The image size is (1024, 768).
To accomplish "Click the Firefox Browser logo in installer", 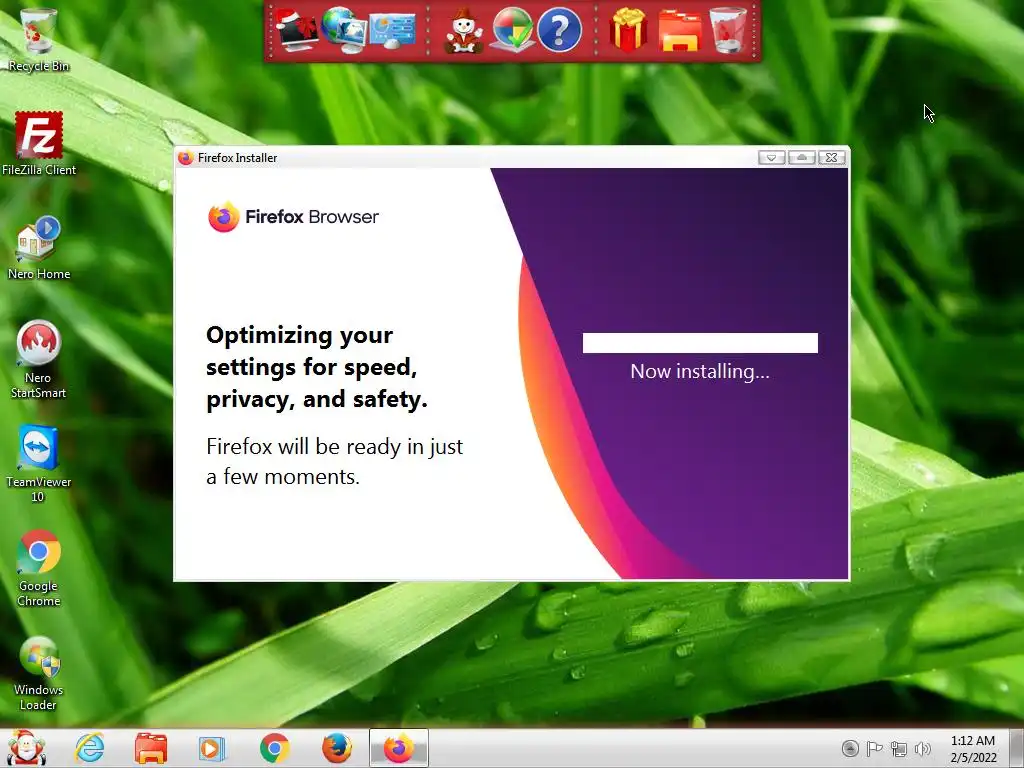I will point(293,217).
